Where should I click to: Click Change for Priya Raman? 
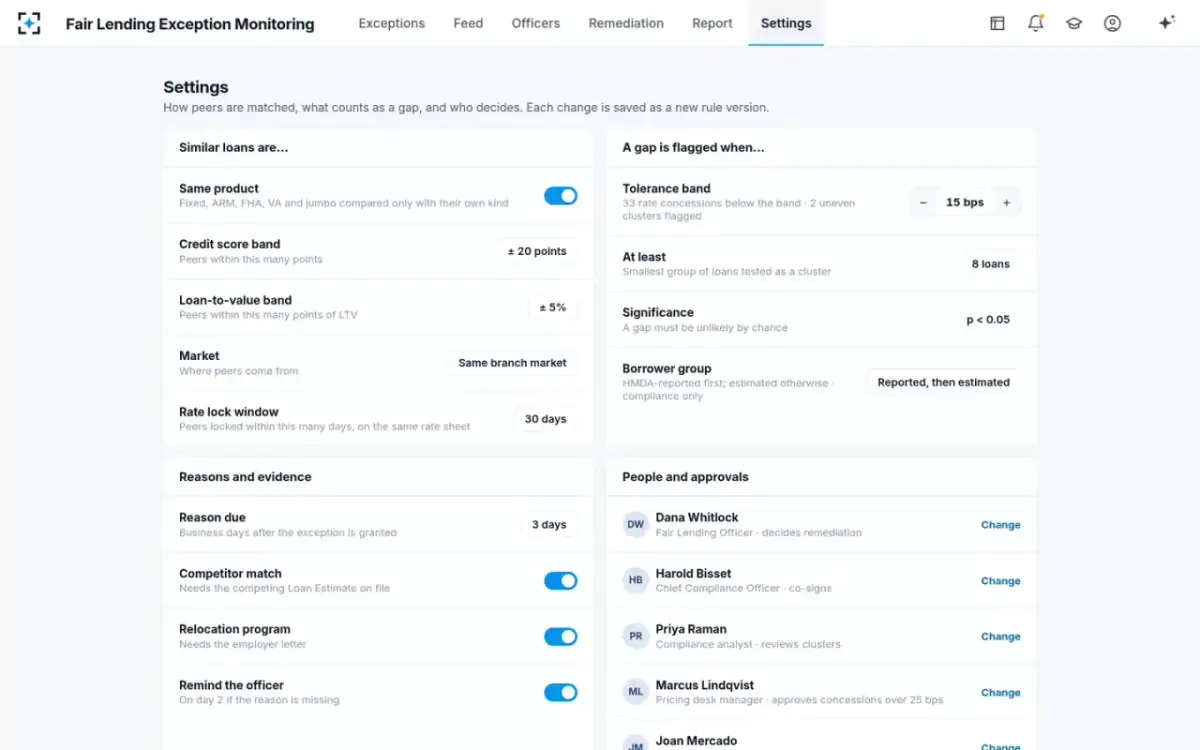point(1000,636)
